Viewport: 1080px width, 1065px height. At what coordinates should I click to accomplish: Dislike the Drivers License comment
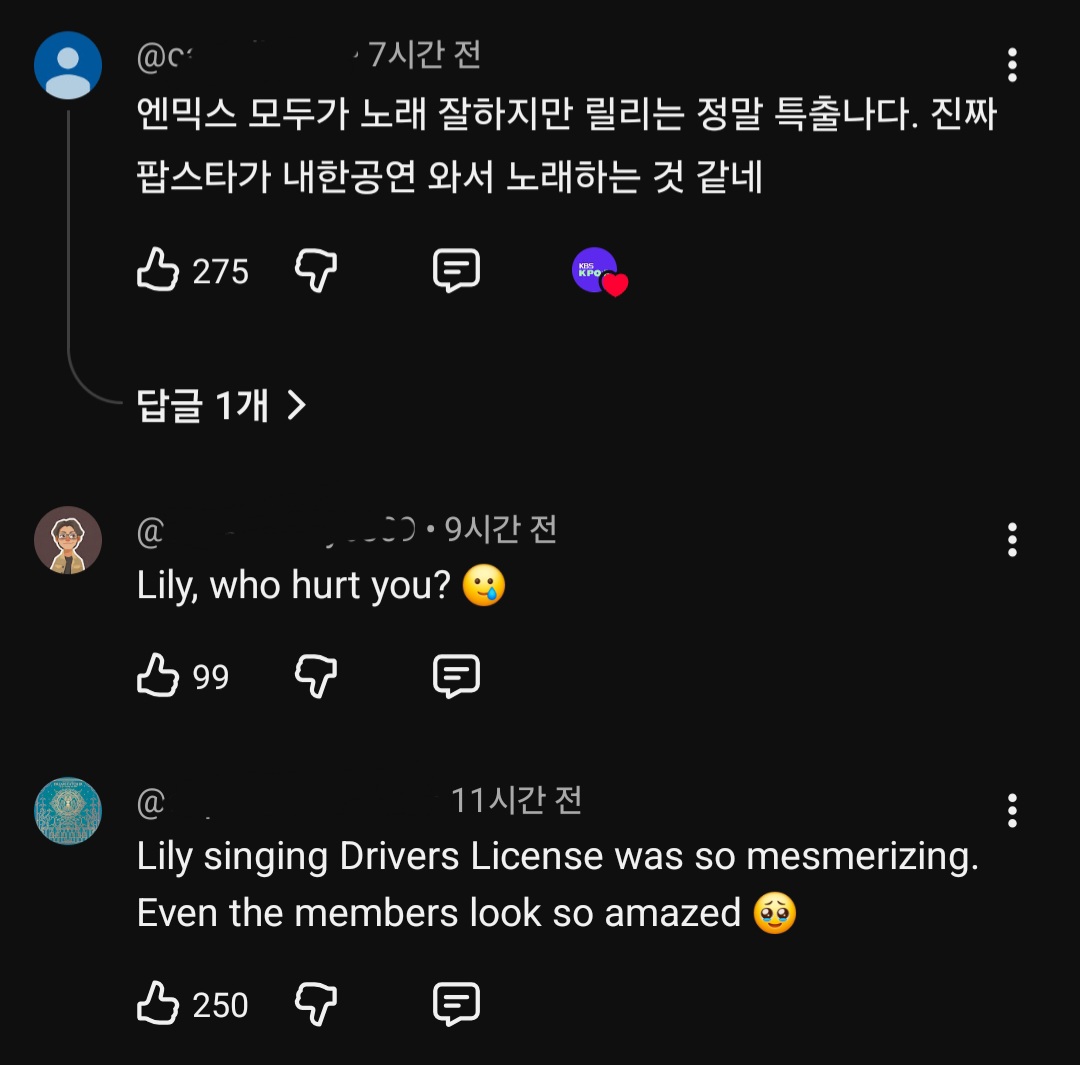point(316,1004)
